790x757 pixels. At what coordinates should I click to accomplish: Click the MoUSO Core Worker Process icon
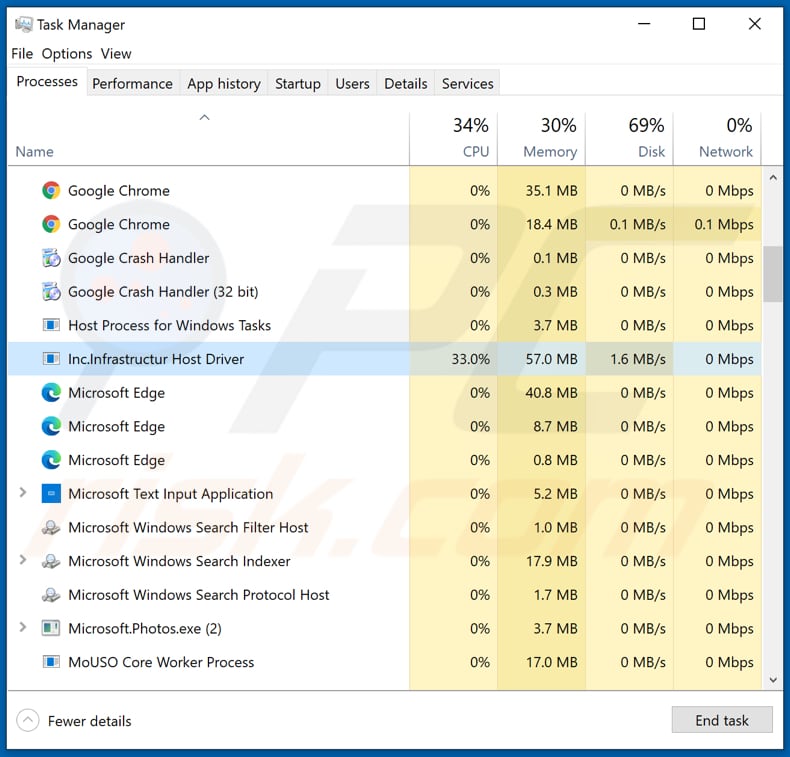coord(51,662)
